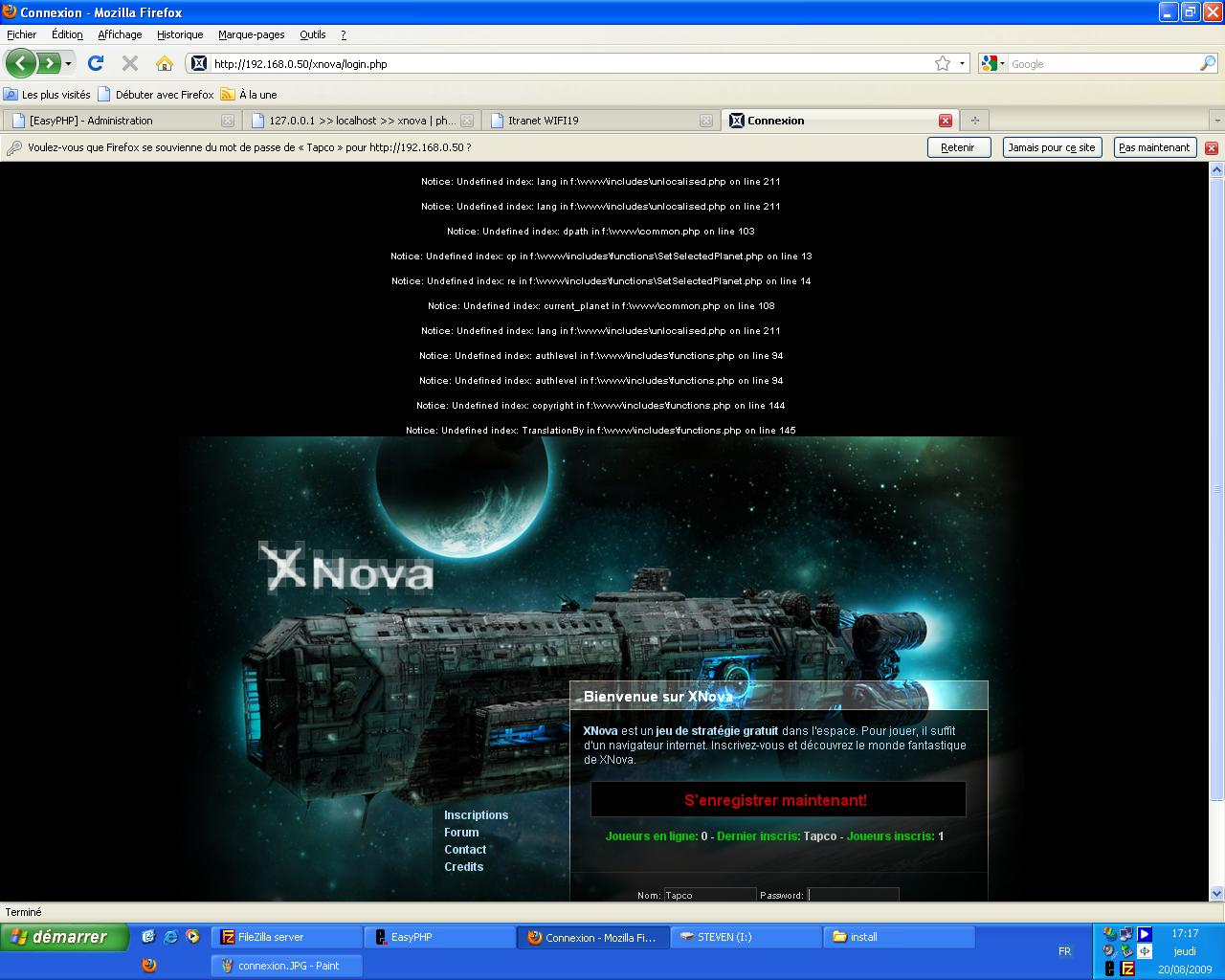Viewport: 1225px width, 980px height.
Task: Switch to the Itranet WIFI19 tab
Action: 600,121
